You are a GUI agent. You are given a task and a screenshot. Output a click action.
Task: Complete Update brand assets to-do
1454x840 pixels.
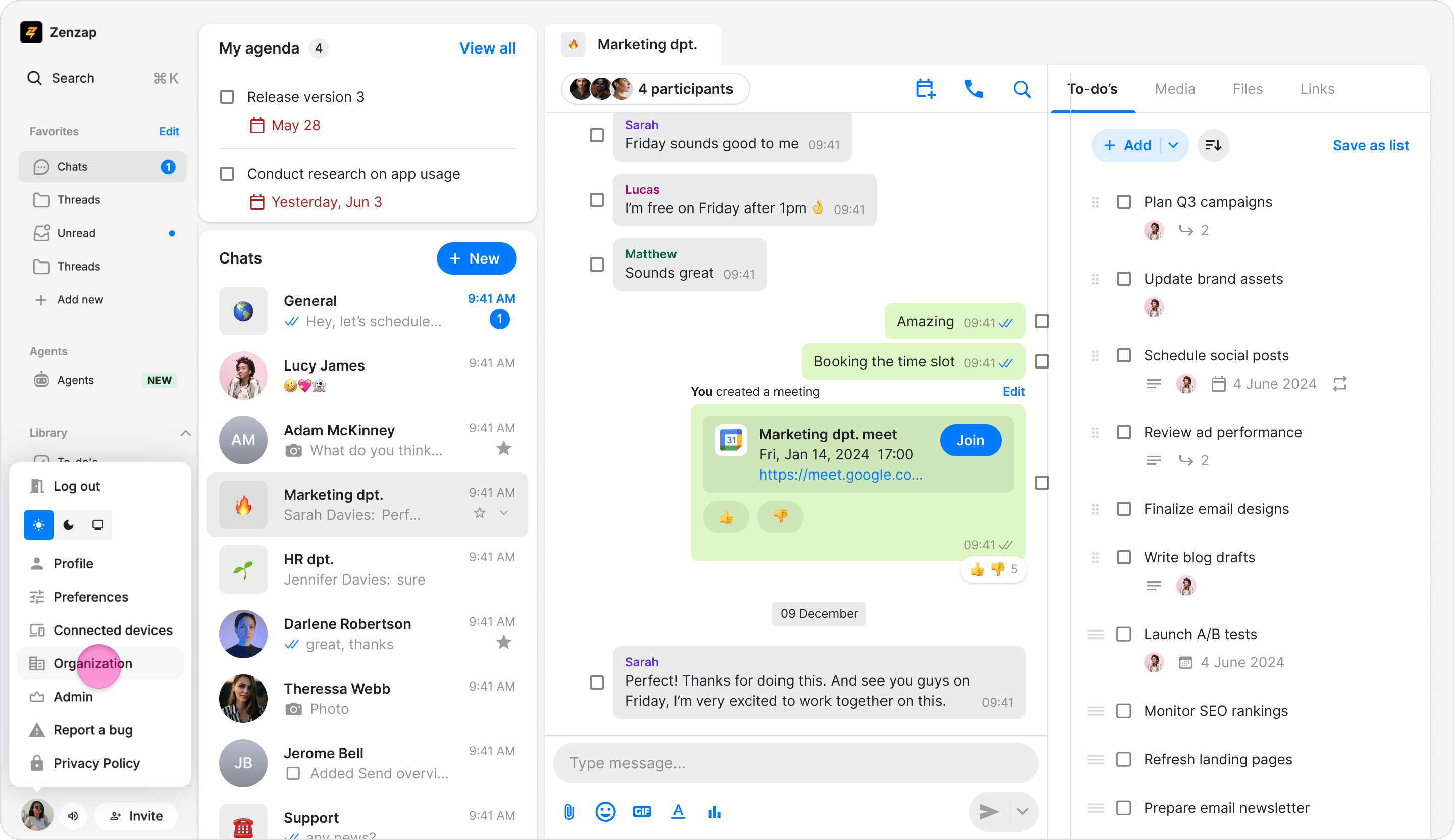click(1124, 279)
